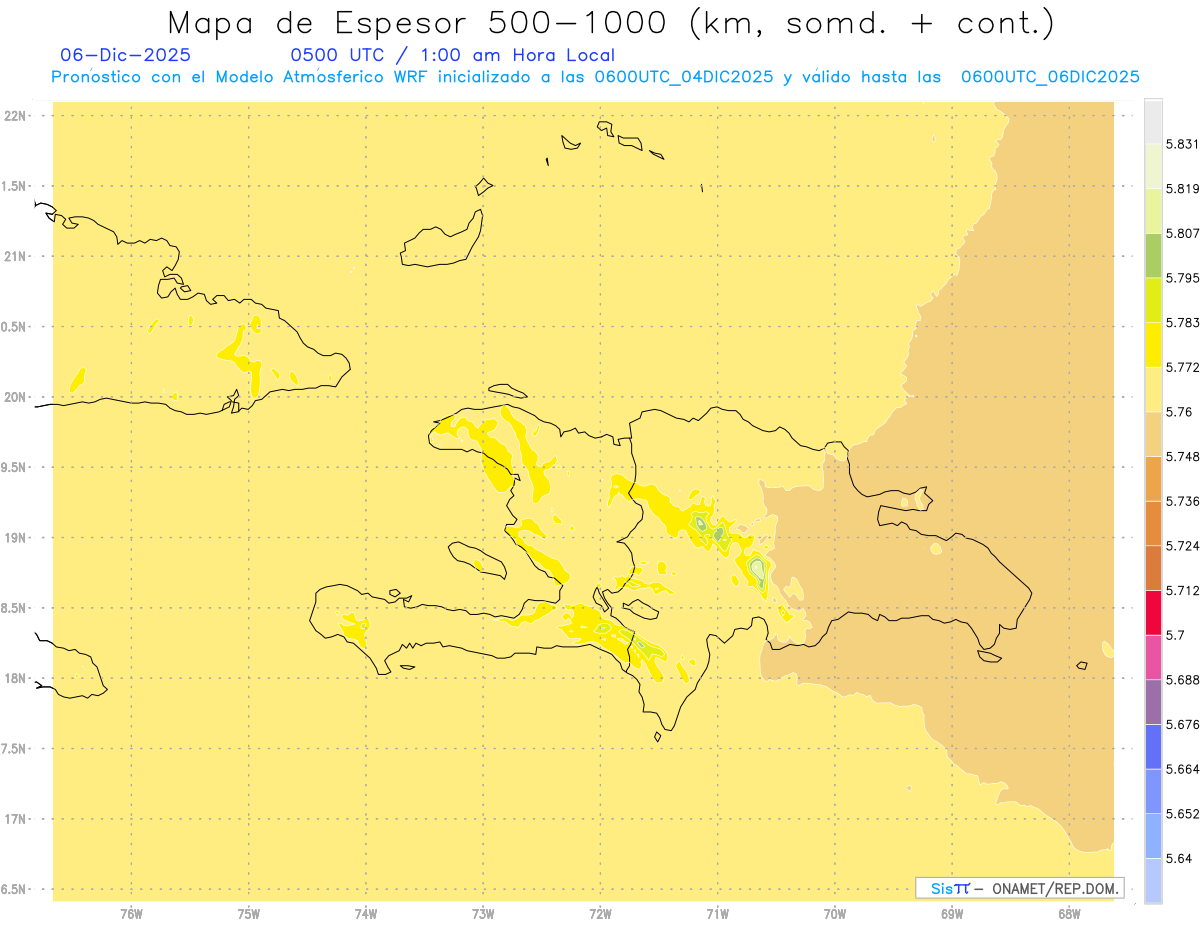
Task: Click the green colorbar swatch below 5.807
Action: [1153, 255]
